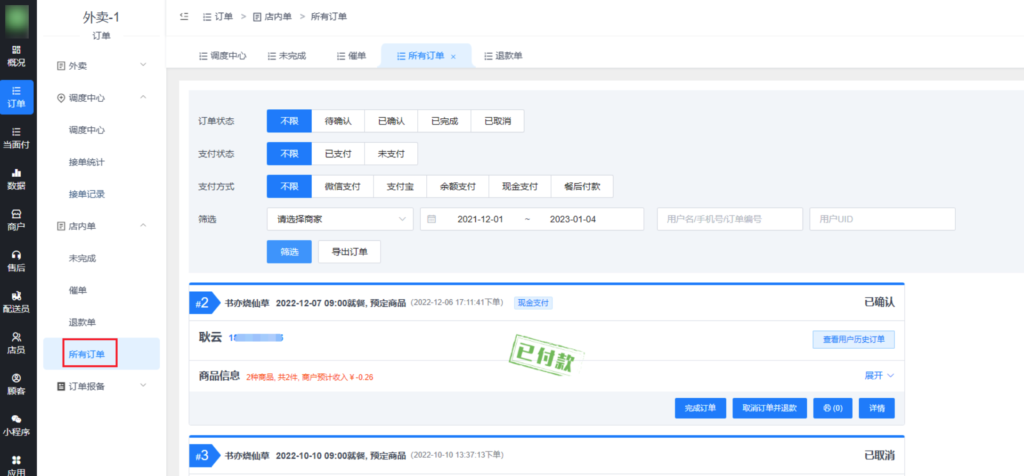Close the 所有订单 tab
The width and height of the screenshot is (1024, 476).
[453, 57]
